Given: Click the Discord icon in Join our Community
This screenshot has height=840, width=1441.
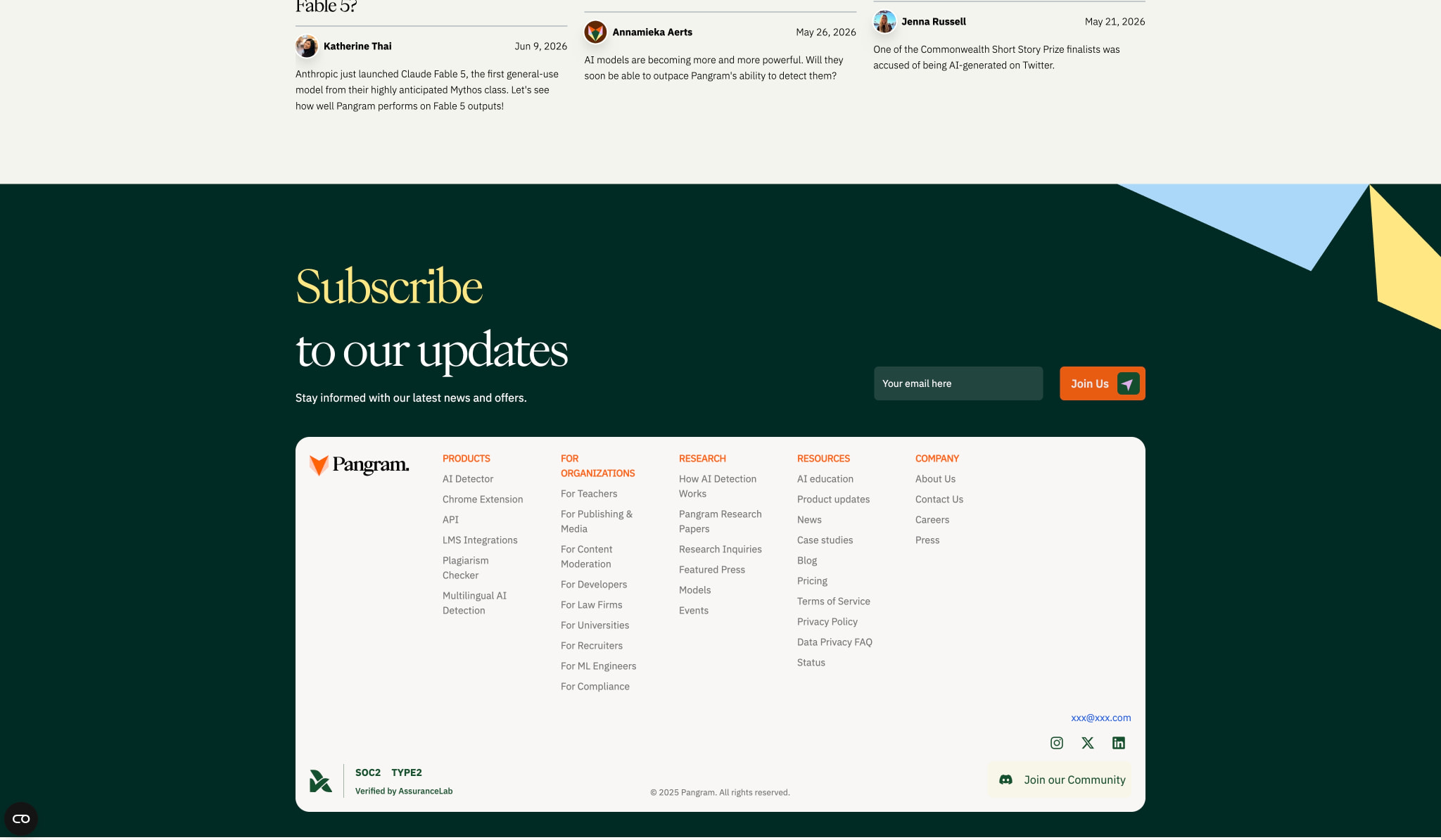Looking at the screenshot, I should (x=1006, y=779).
